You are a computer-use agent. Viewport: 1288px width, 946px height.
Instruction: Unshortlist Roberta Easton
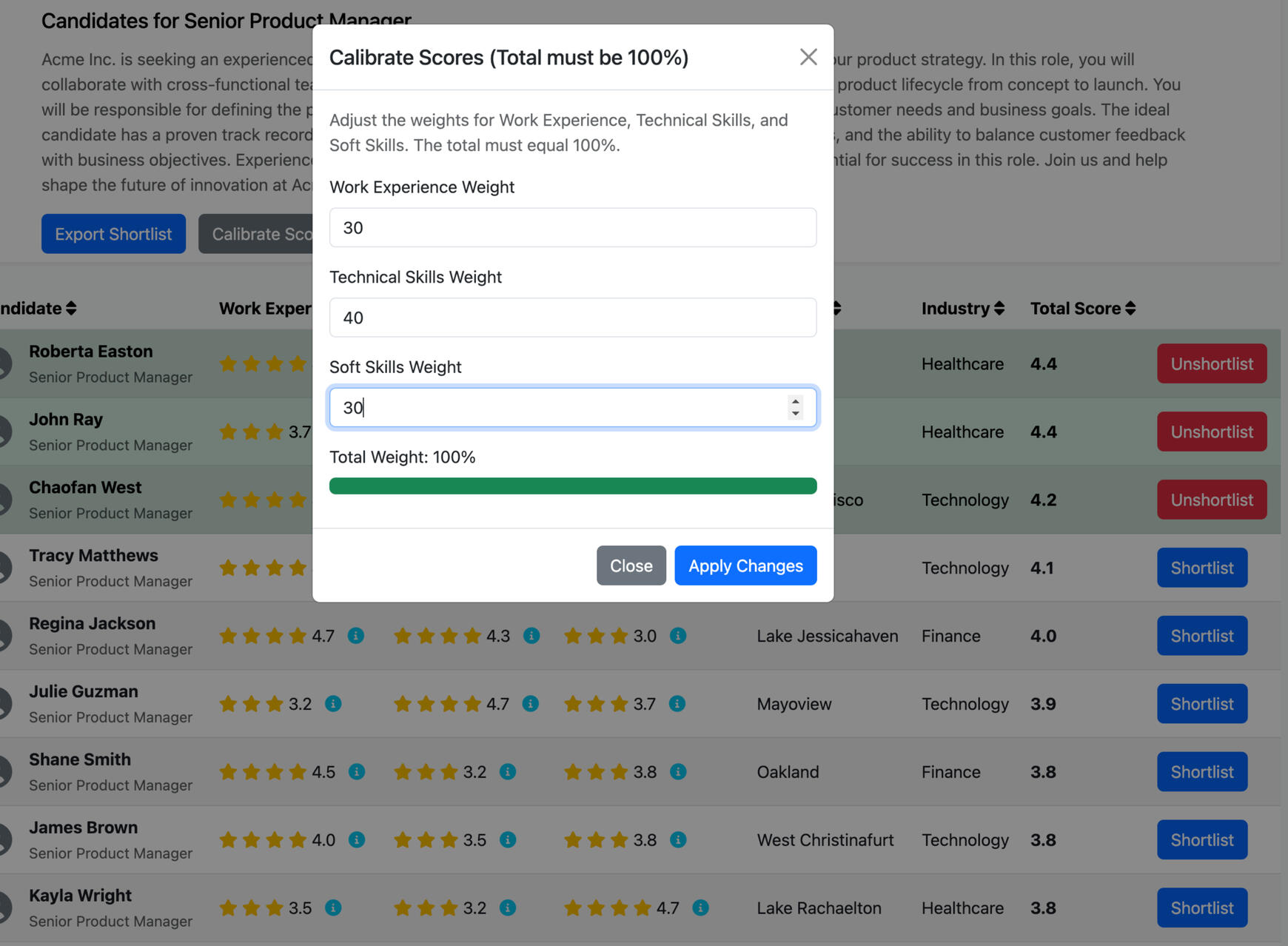(1212, 364)
